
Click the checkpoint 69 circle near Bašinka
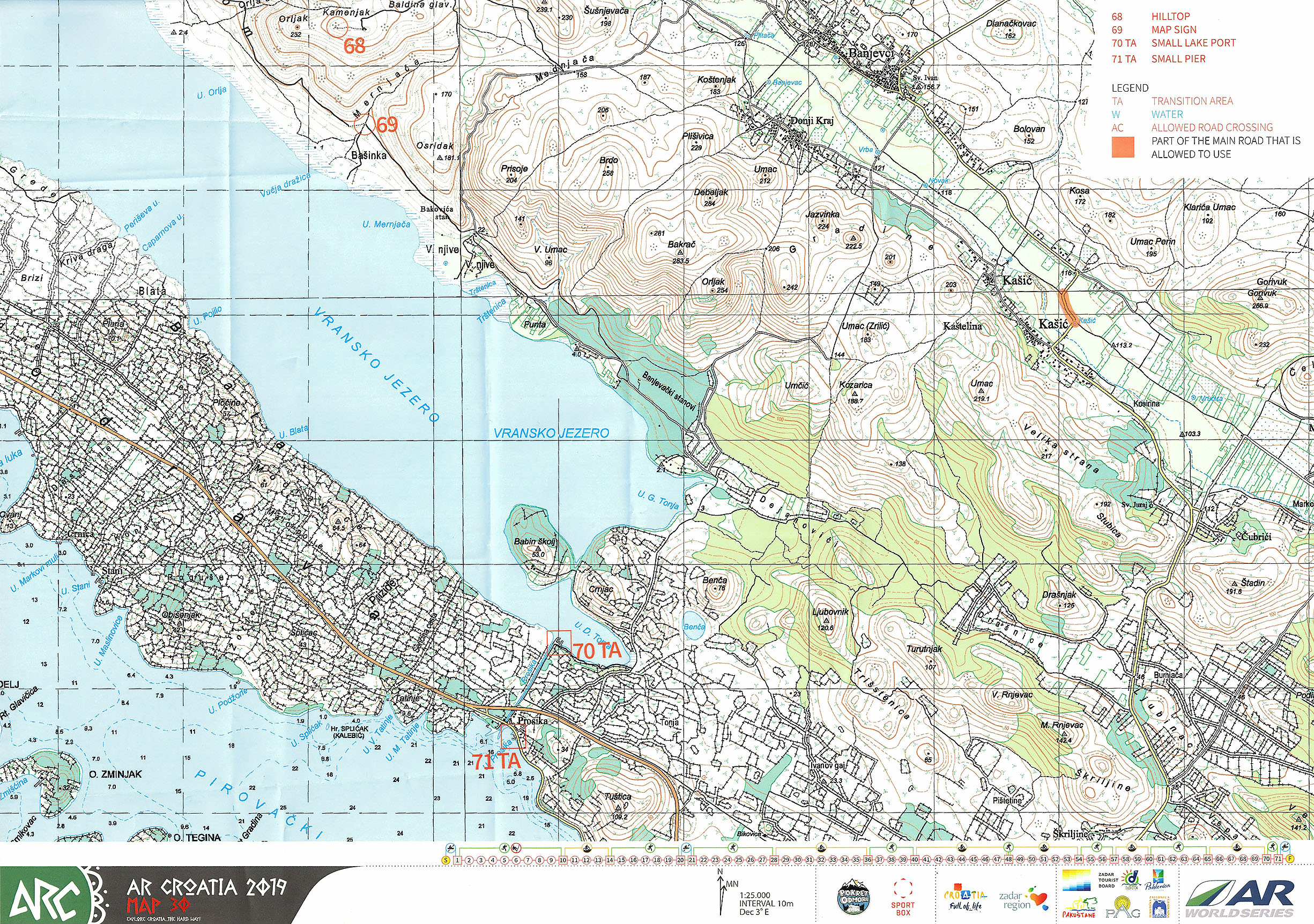363,124
